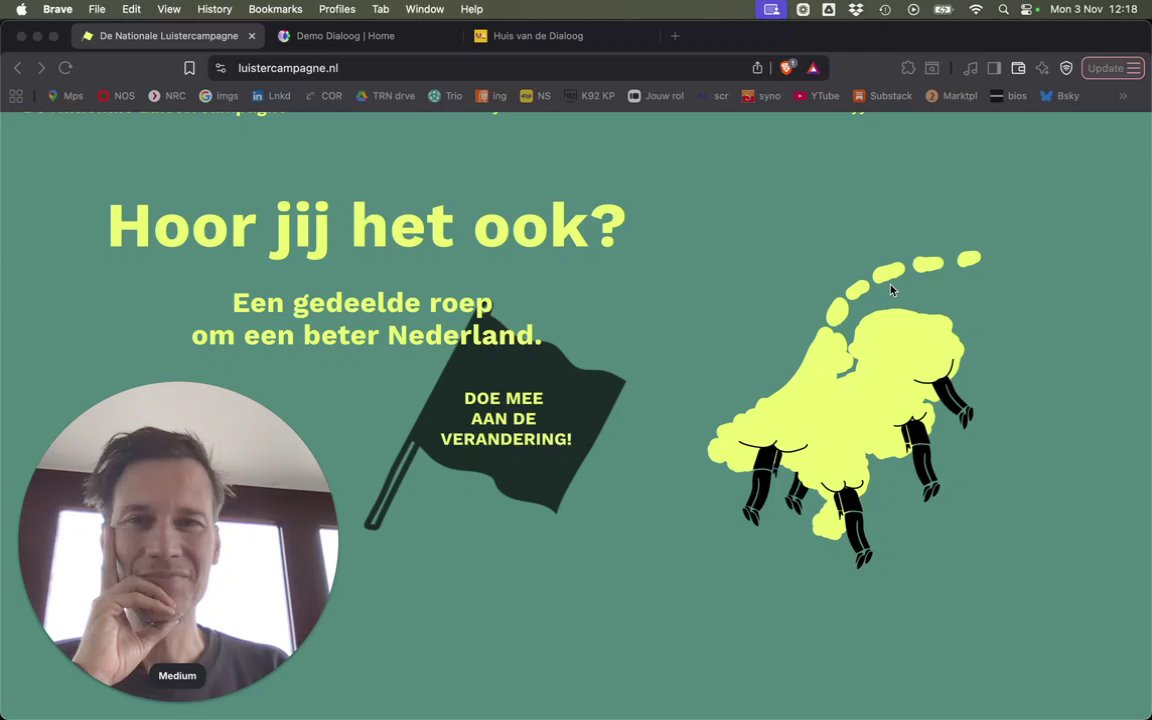
Task: Open Leo AI sparkle icon
Action: (x=1042, y=68)
